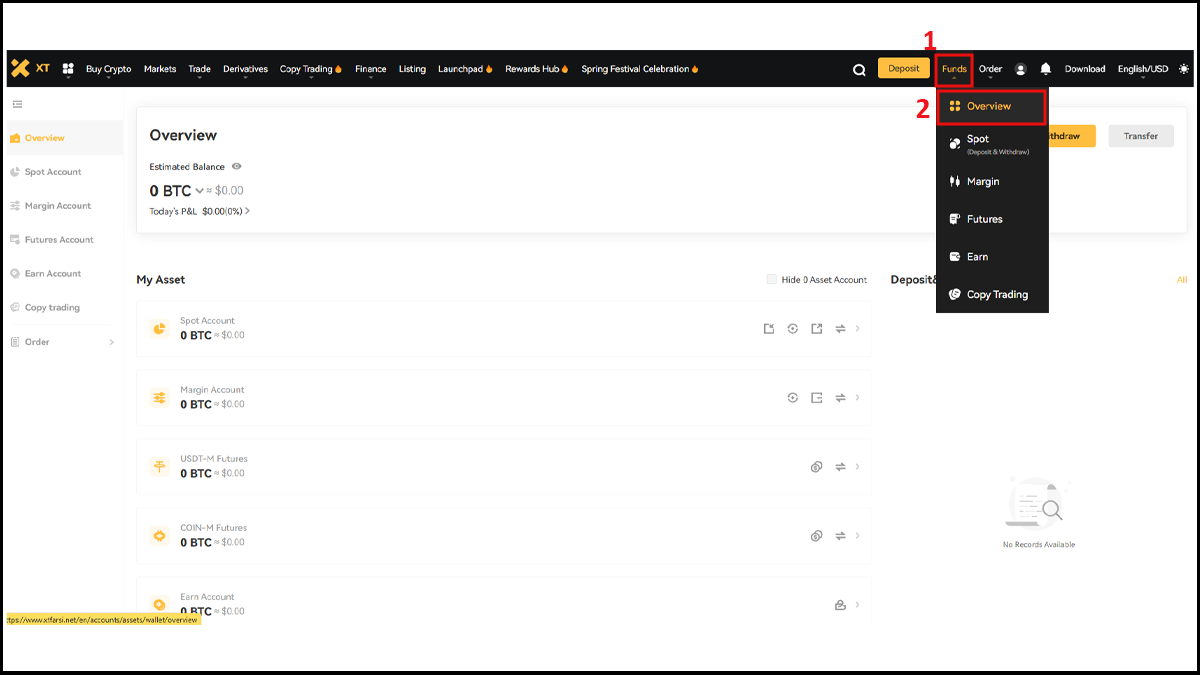Open Margin Account in the left sidebar
The height and width of the screenshot is (675, 1200).
coord(64,206)
